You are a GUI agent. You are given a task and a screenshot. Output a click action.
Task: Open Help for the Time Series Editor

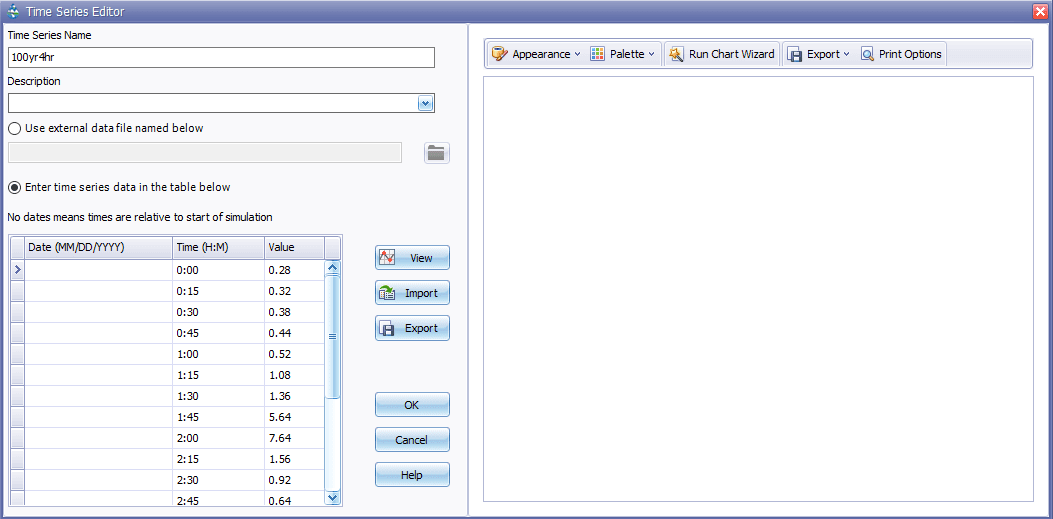[412, 475]
